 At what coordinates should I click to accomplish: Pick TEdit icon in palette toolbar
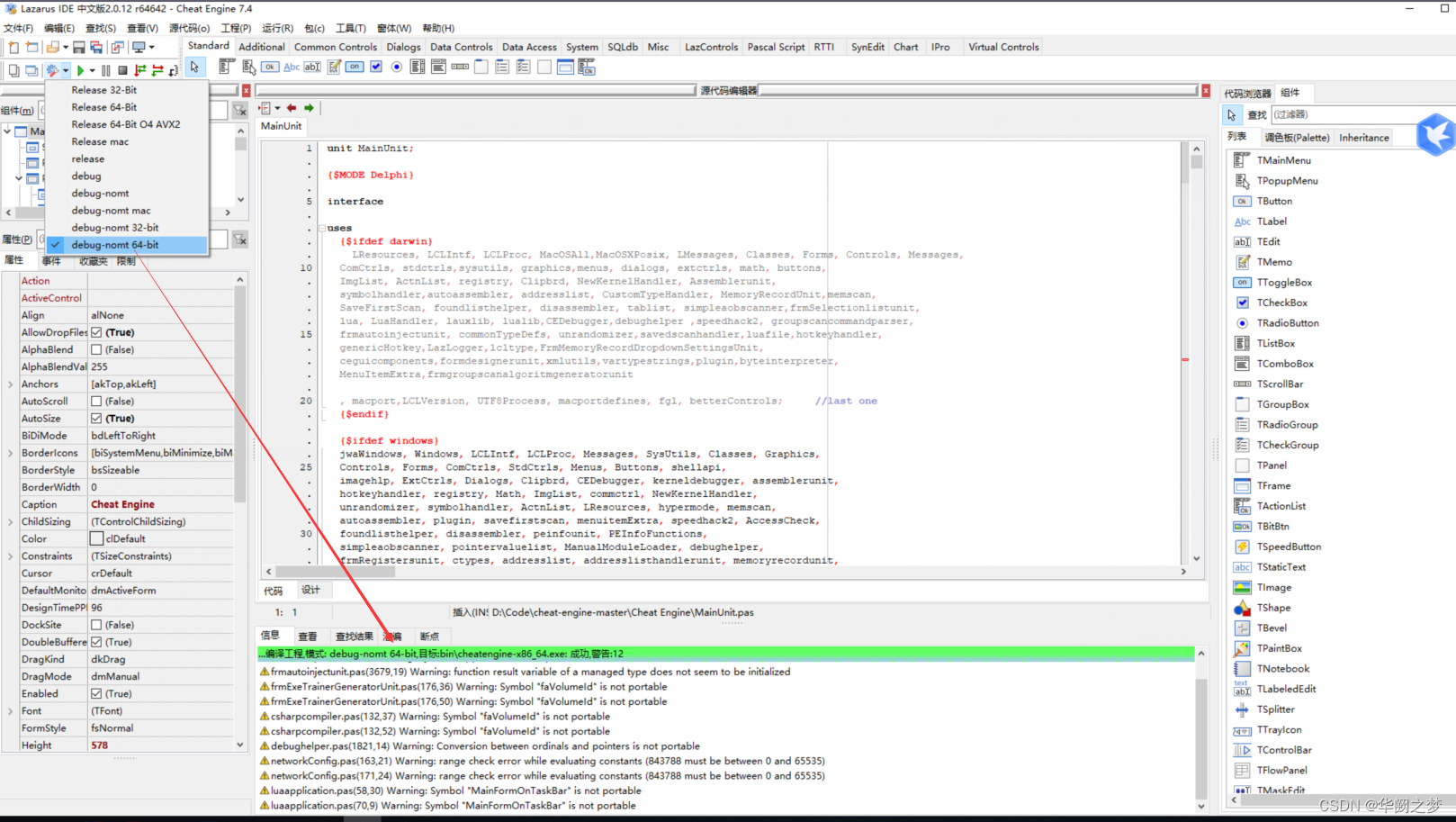coord(312,67)
